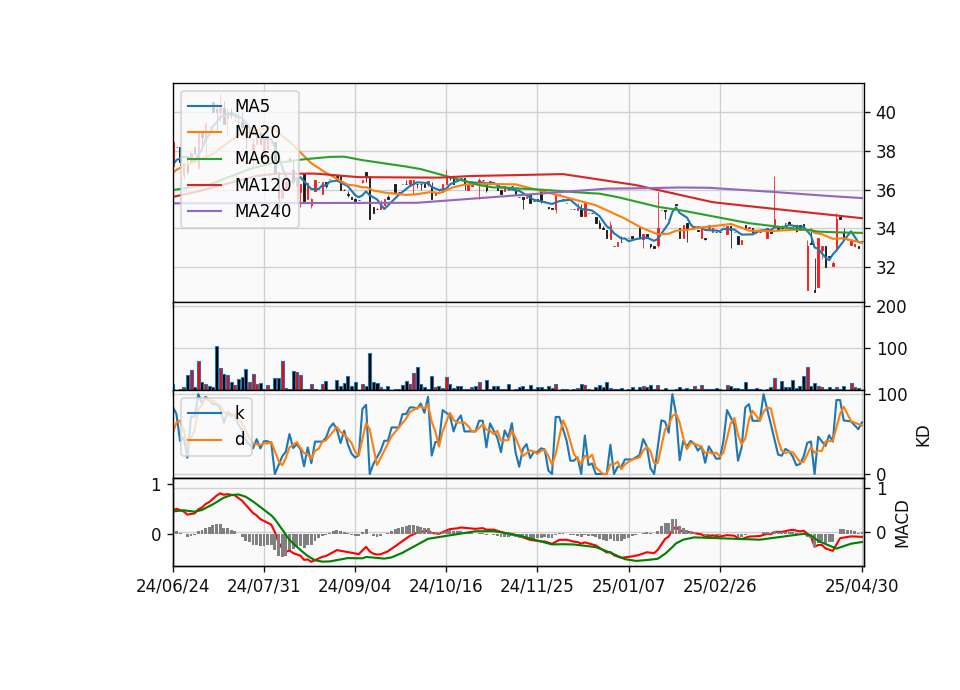Click the k line legend label
Image resolution: width=960 pixels, height=690 pixels.
(239, 413)
